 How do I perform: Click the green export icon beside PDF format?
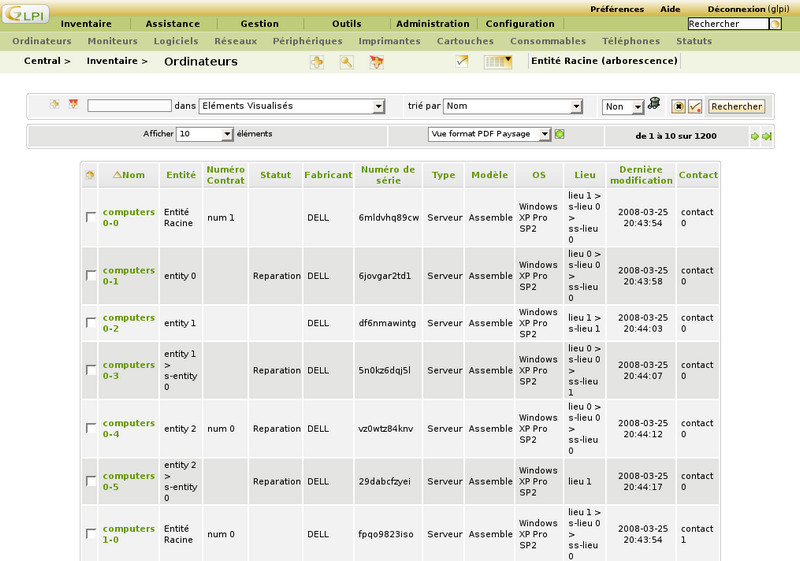tap(560, 134)
